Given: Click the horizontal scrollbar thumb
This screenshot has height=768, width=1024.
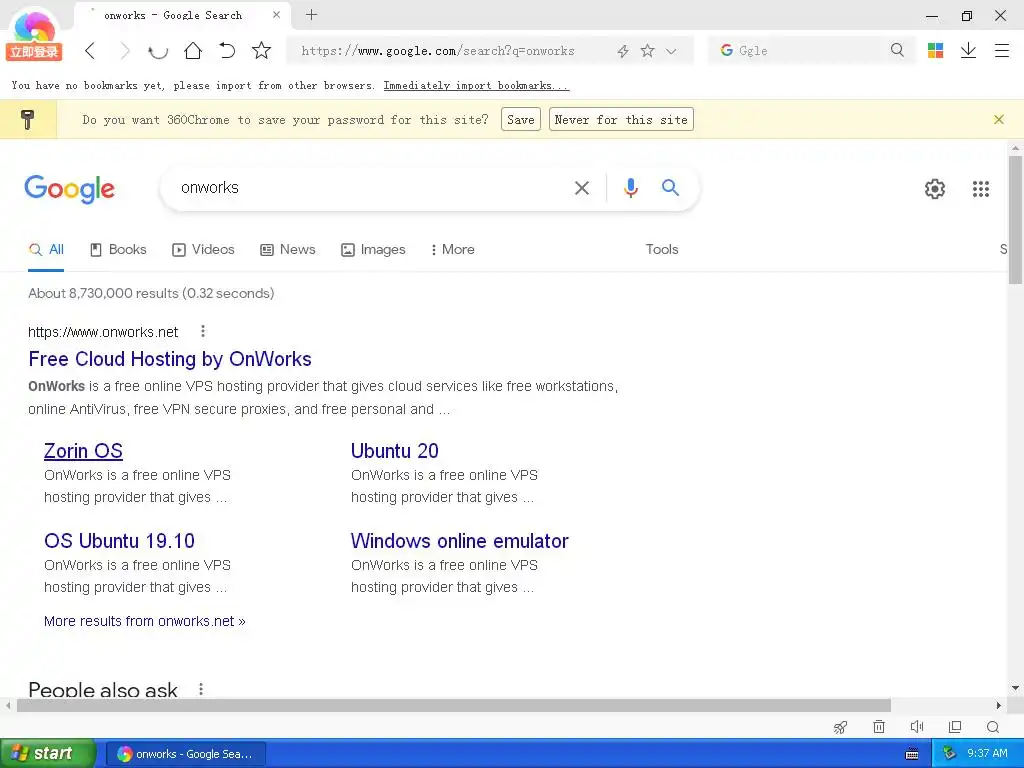Looking at the screenshot, I should point(454,705).
